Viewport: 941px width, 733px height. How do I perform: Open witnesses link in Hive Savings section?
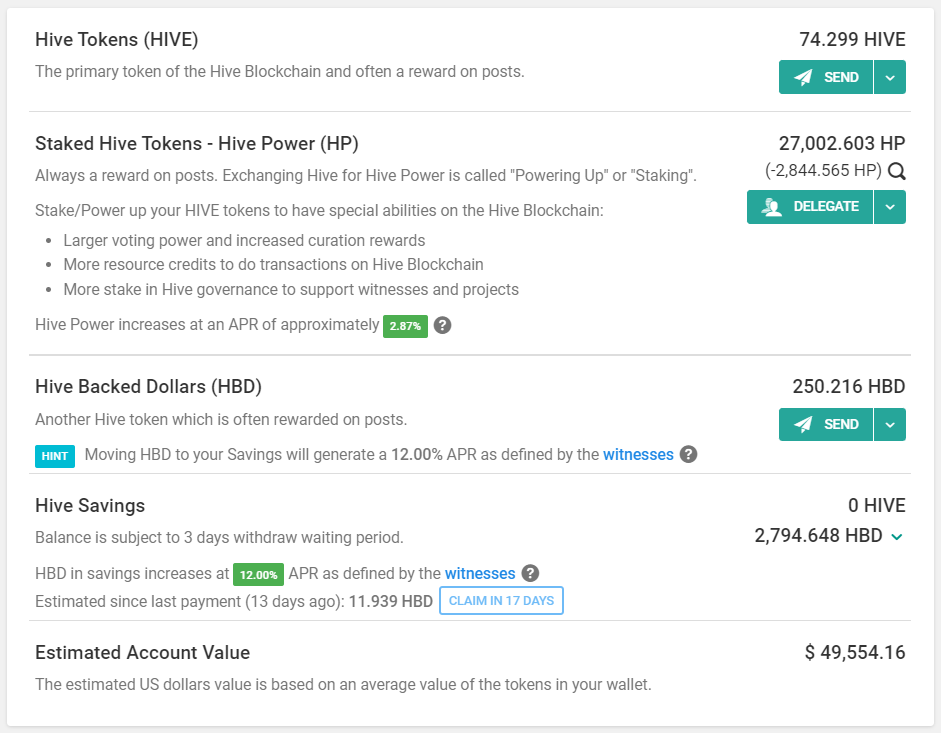[480, 573]
